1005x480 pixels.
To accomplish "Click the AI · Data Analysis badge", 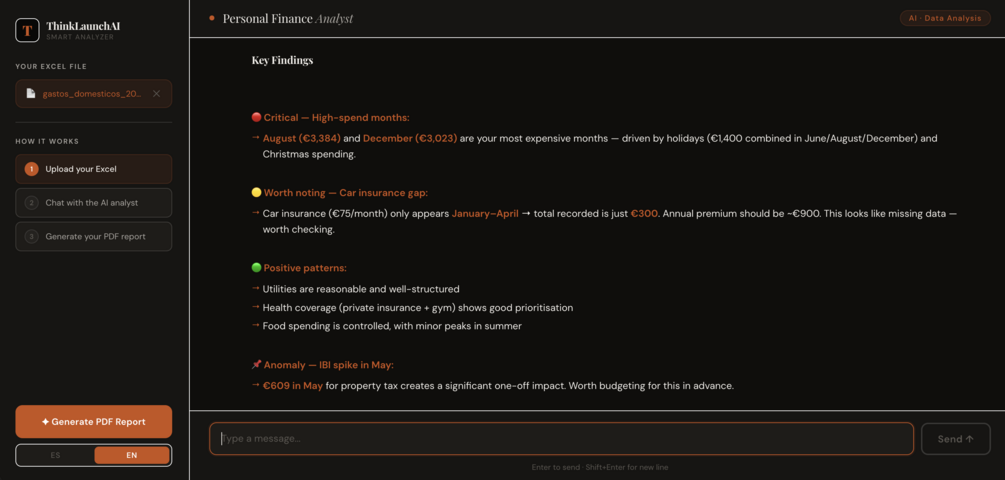I will 945,19.
